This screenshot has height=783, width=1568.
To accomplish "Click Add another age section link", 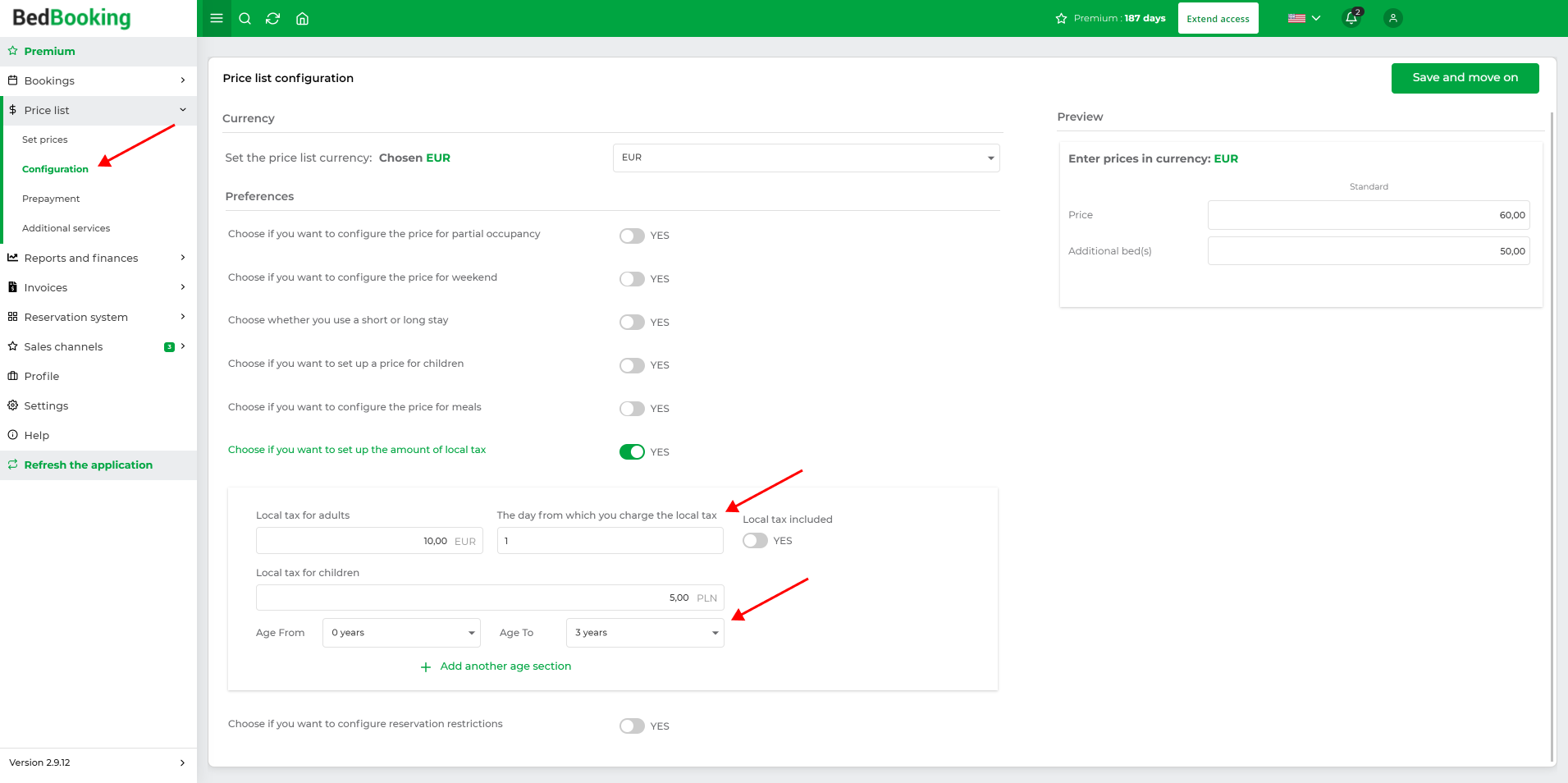I will point(505,666).
